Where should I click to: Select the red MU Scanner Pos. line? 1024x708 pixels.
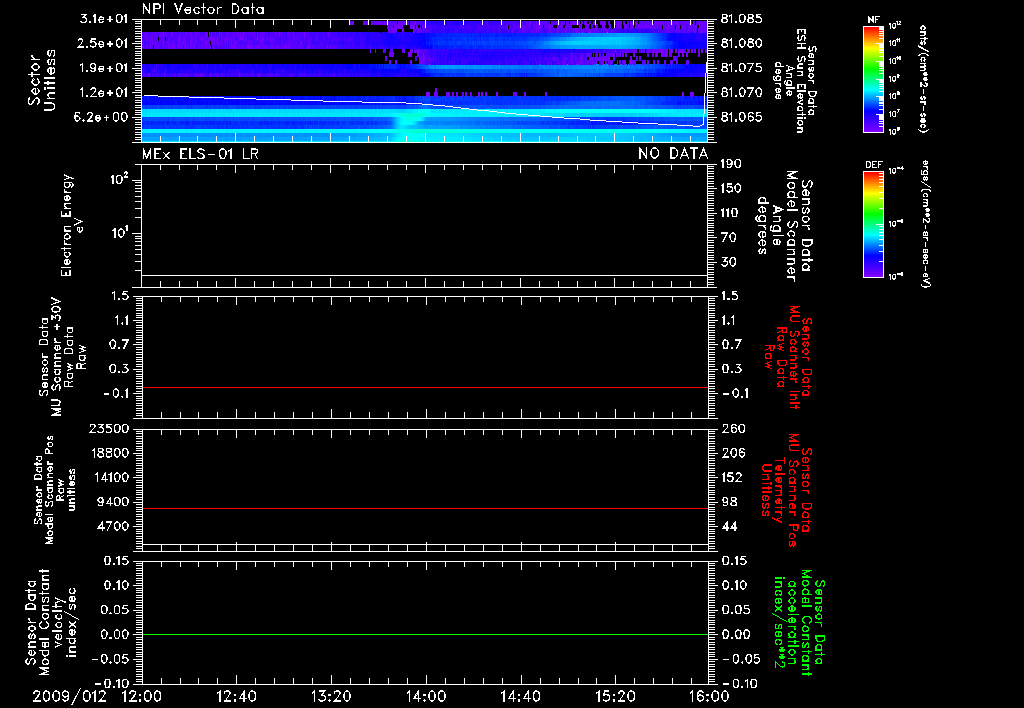(x=425, y=509)
